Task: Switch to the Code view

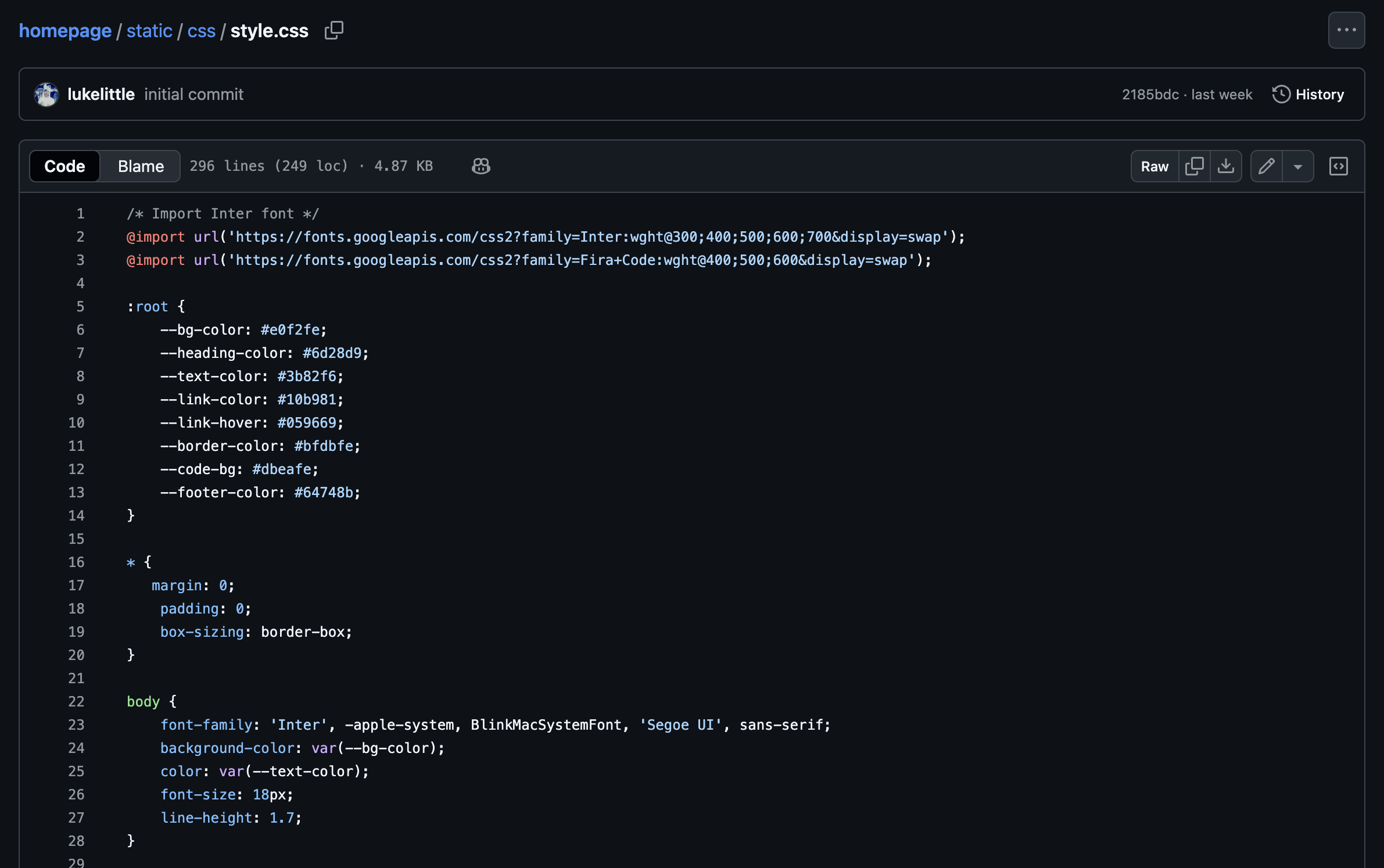Action: click(x=64, y=166)
